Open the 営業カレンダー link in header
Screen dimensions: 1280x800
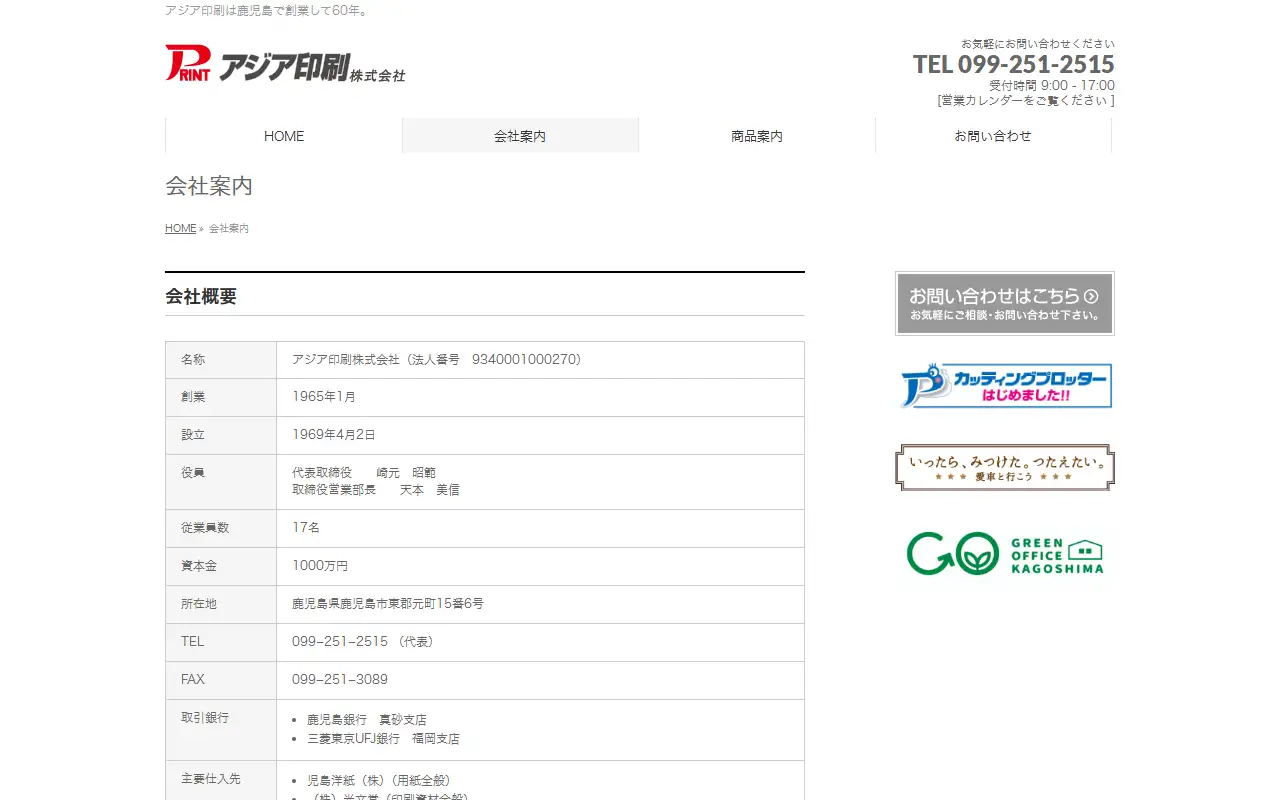click(1026, 100)
